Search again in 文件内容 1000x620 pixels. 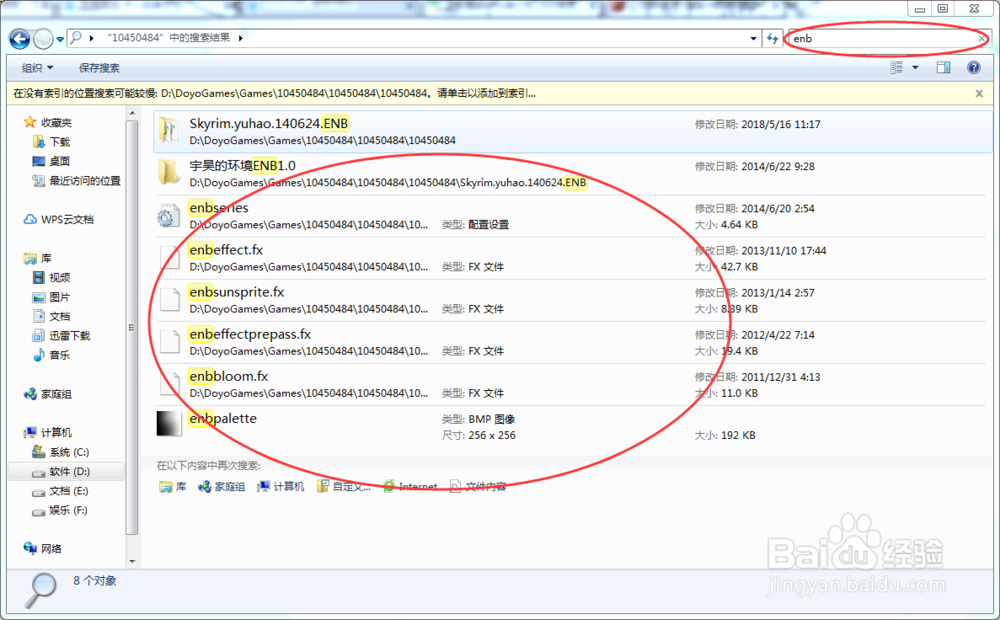pos(478,487)
